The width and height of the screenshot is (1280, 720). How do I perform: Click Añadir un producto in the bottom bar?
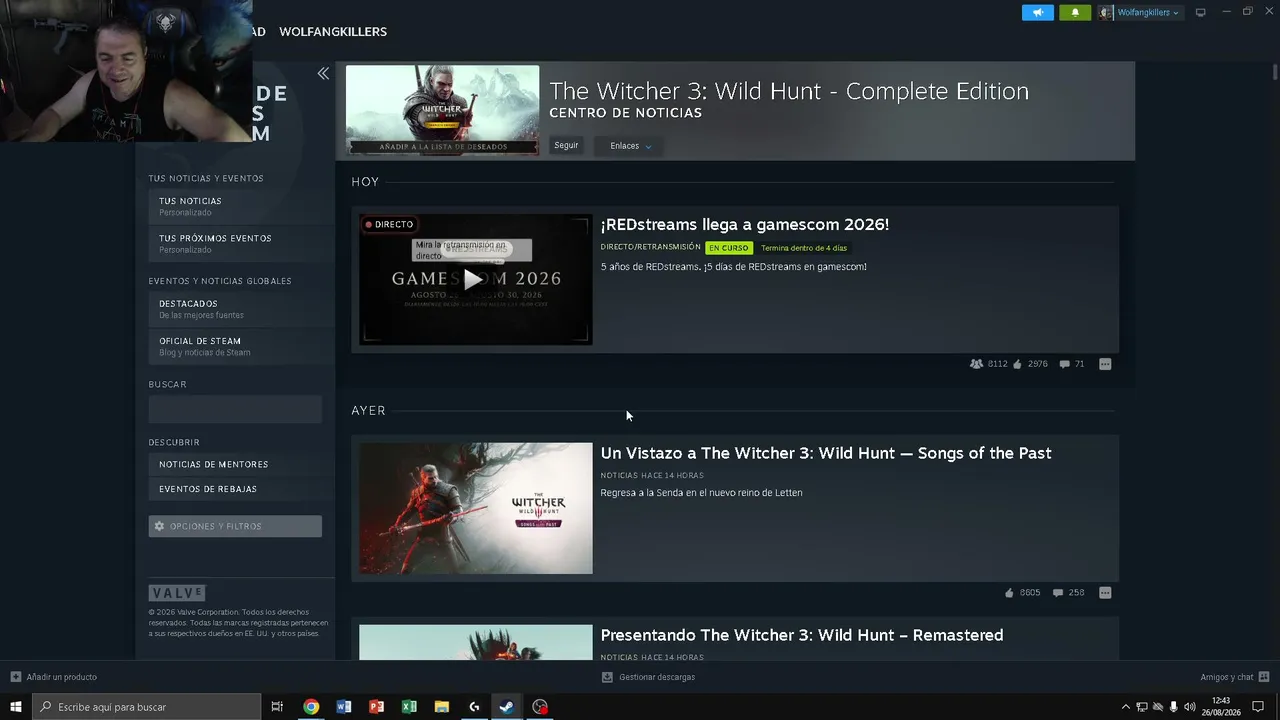tap(54, 677)
